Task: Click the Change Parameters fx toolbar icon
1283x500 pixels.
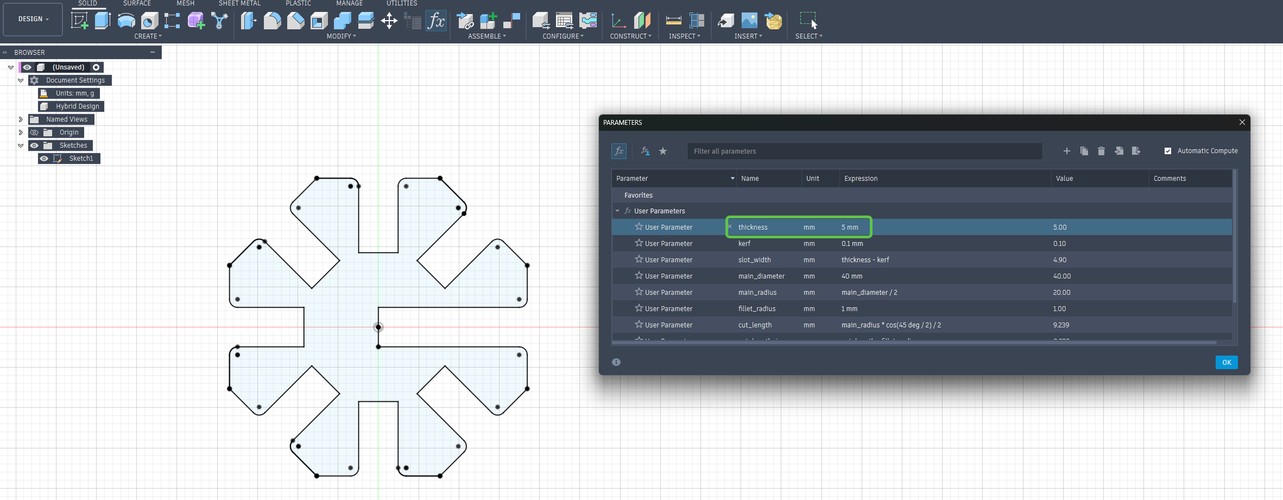Action: pyautogui.click(x=435, y=20)
